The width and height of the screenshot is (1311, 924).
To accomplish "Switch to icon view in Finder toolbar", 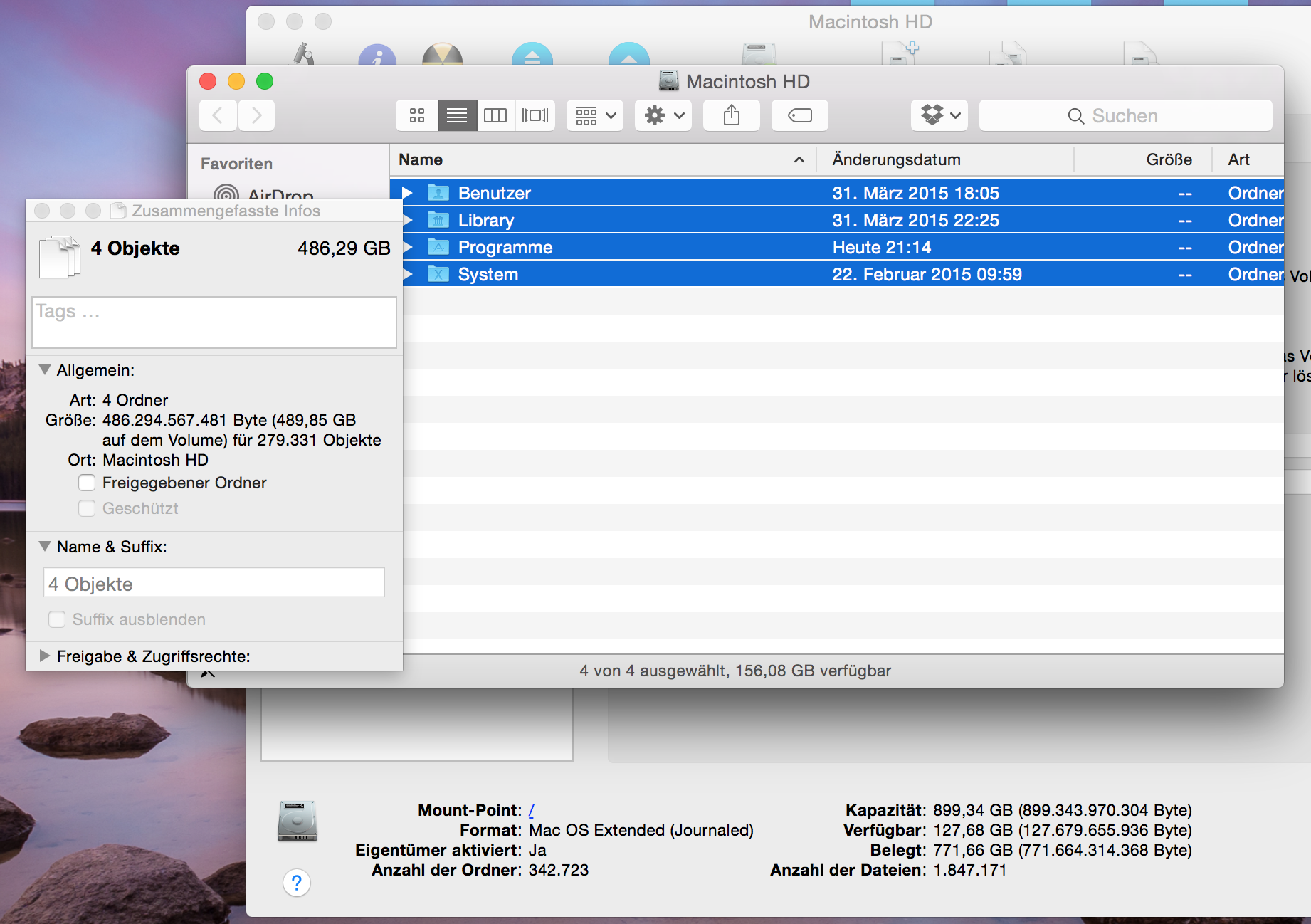I will coord(417,115).
